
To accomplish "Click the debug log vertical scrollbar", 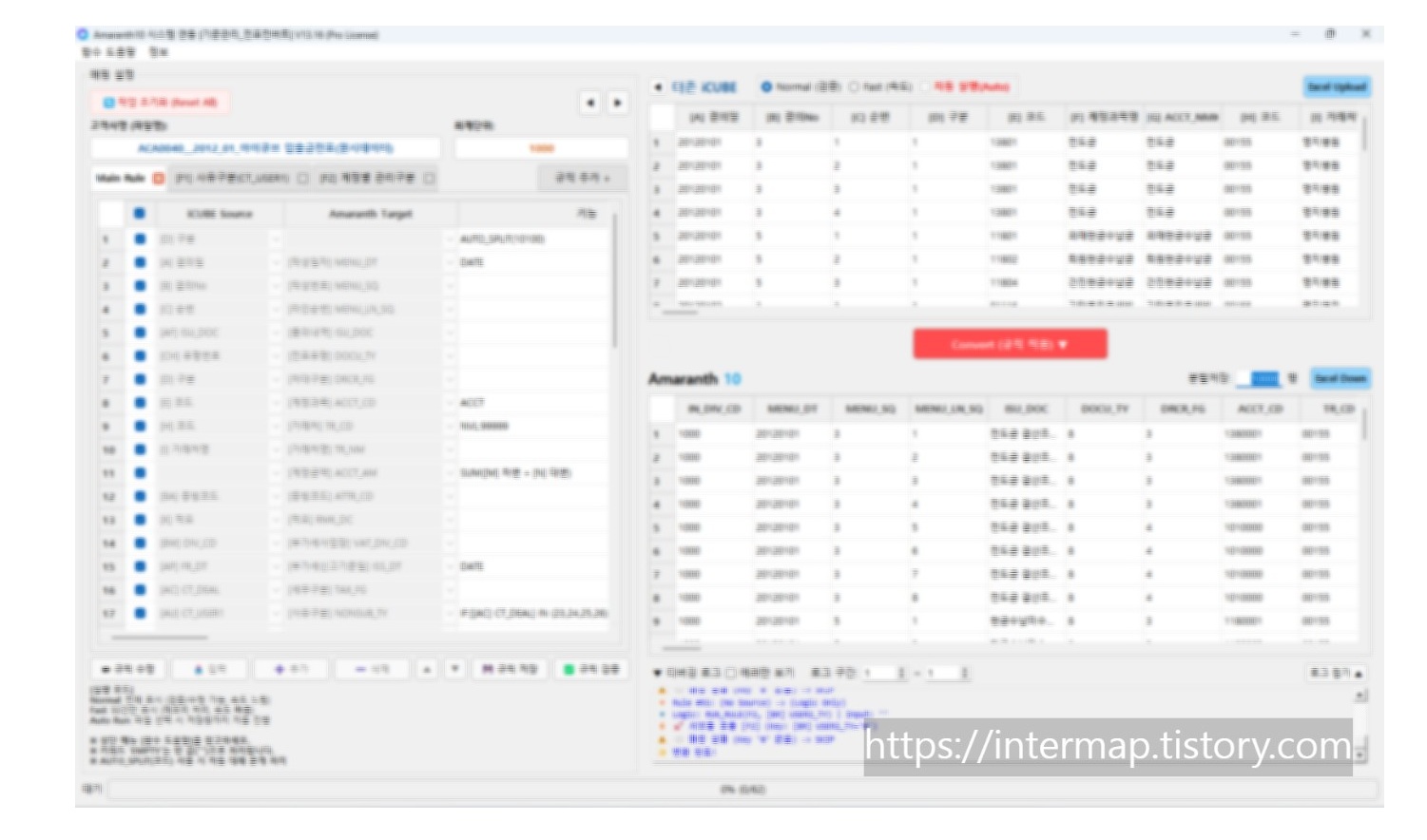I will [x=1360, y=724].
